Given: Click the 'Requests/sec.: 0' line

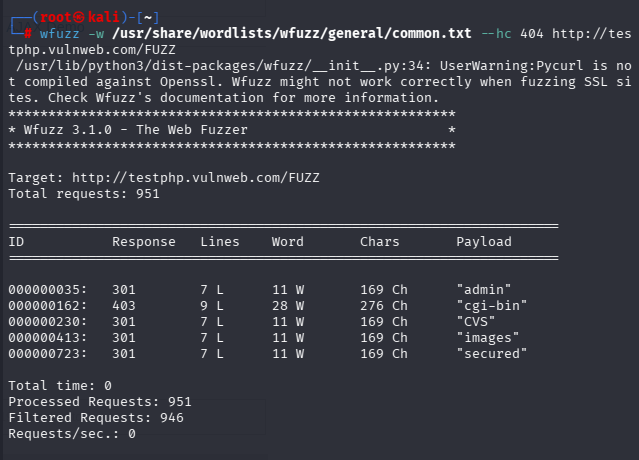Looking at the screenshot, I should pos(72,434).
